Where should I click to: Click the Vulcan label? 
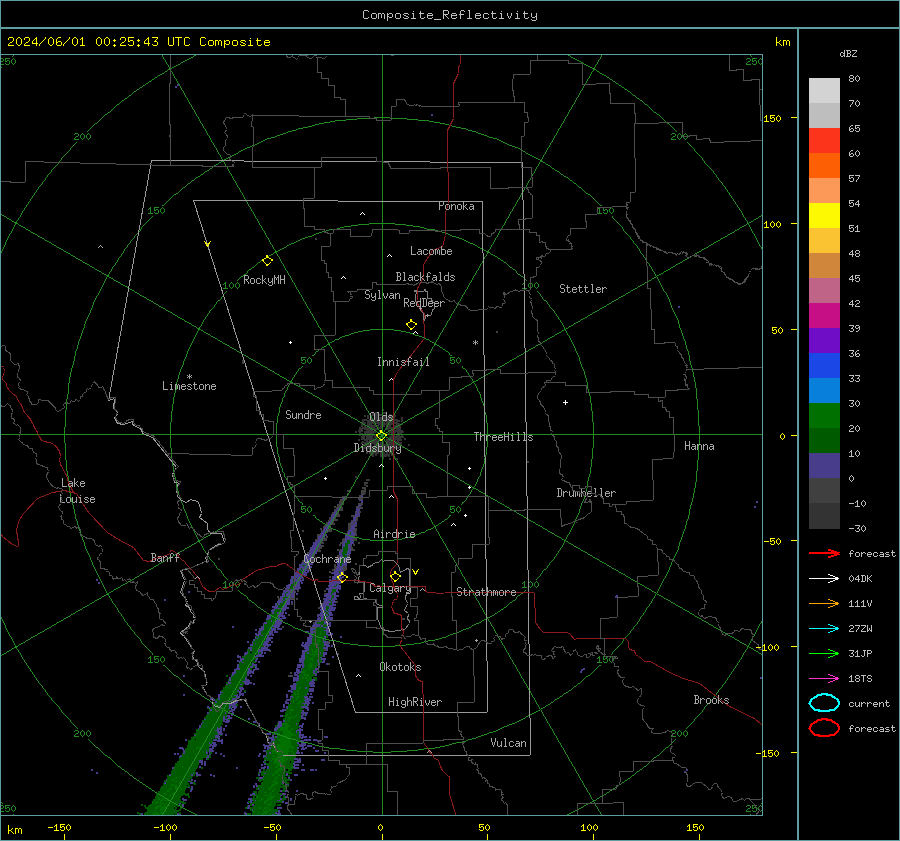coord(508,743)
